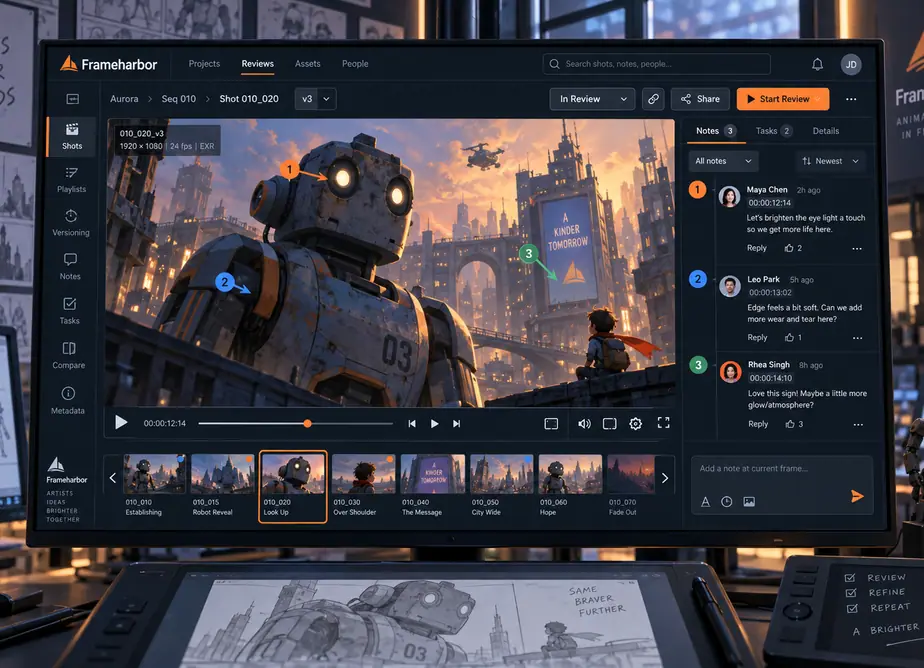924x668 pixels.
Task: Open the Assets top menu item
Action: (308, 64)
